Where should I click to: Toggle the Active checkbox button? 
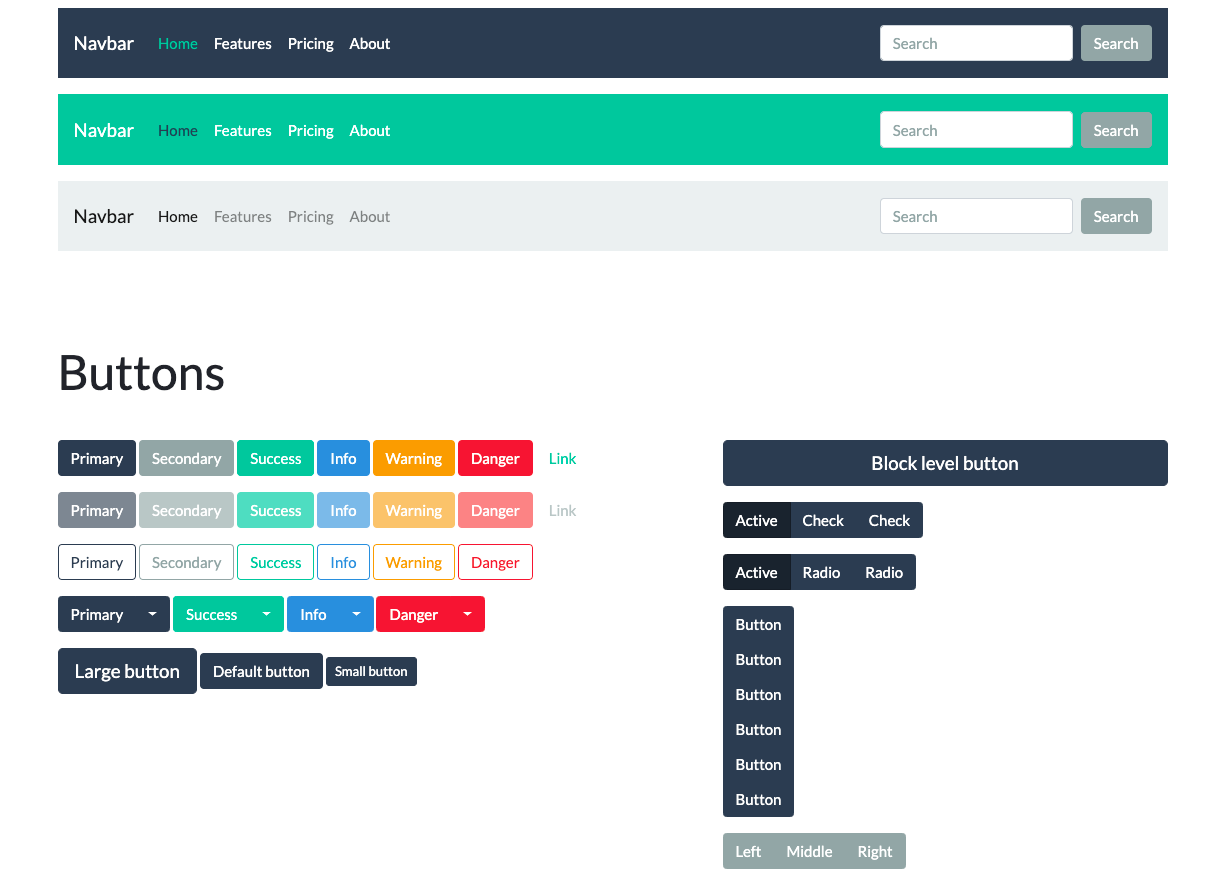pyautogui.click(x=756, y=520)
